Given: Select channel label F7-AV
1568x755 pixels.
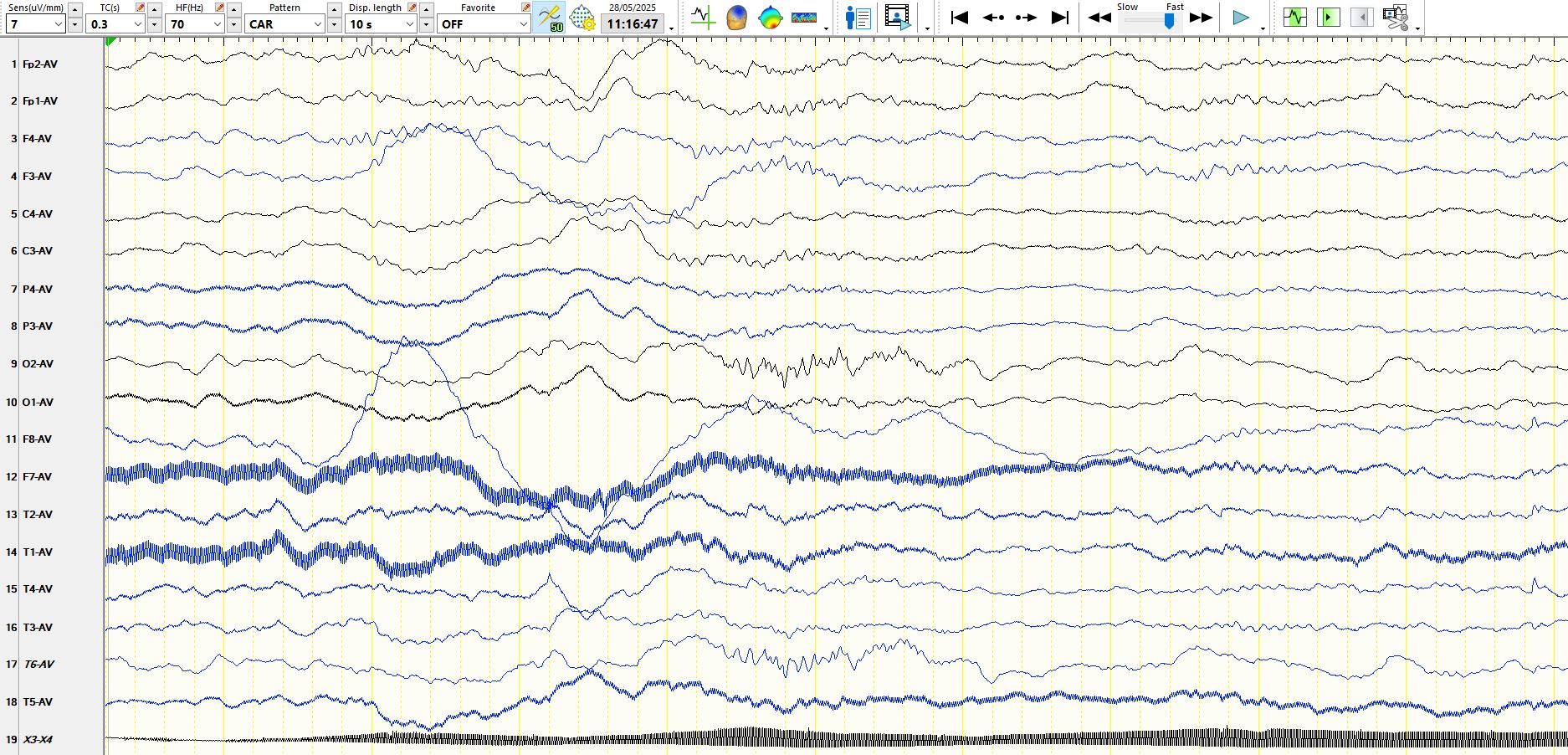Looking at the screenshot, I should click(x=37, y=477).
